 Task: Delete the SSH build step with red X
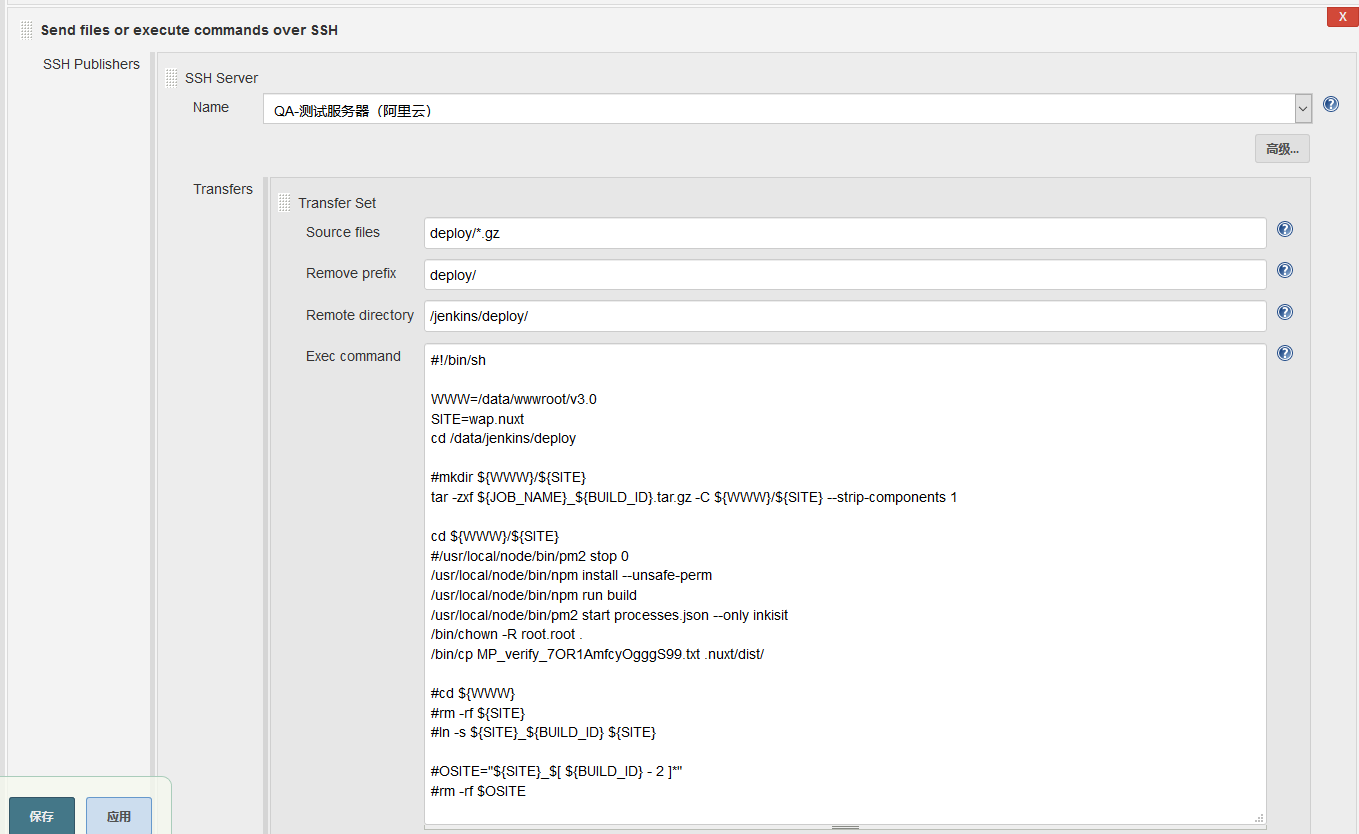click(1342, 17)
